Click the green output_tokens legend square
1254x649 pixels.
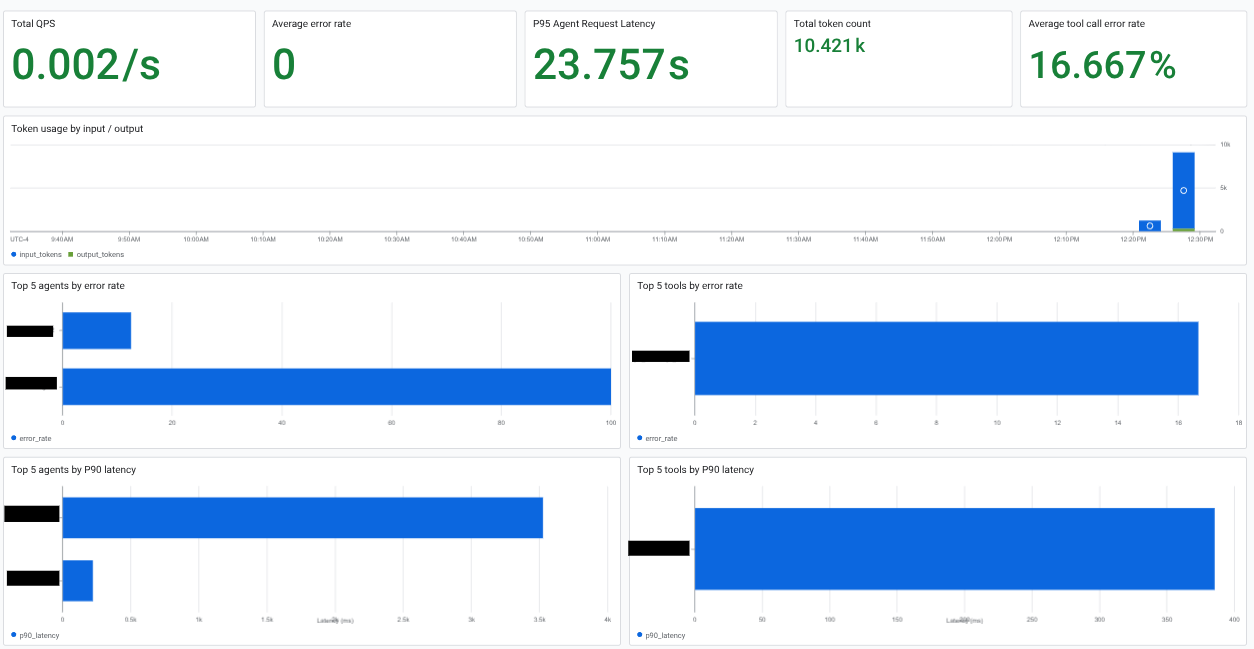click(68, 254)
